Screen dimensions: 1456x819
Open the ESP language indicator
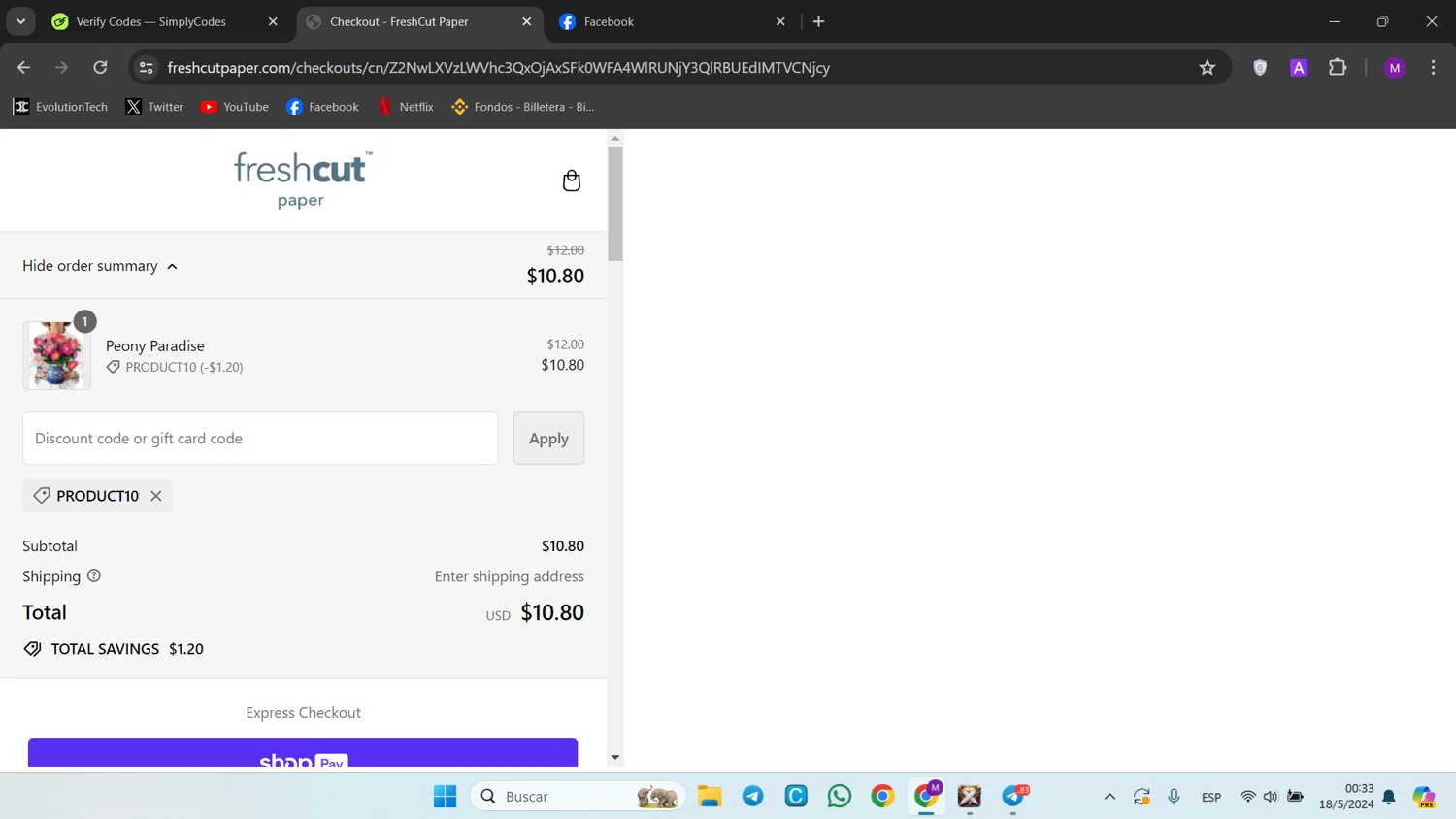click(x=1211, y=797)
